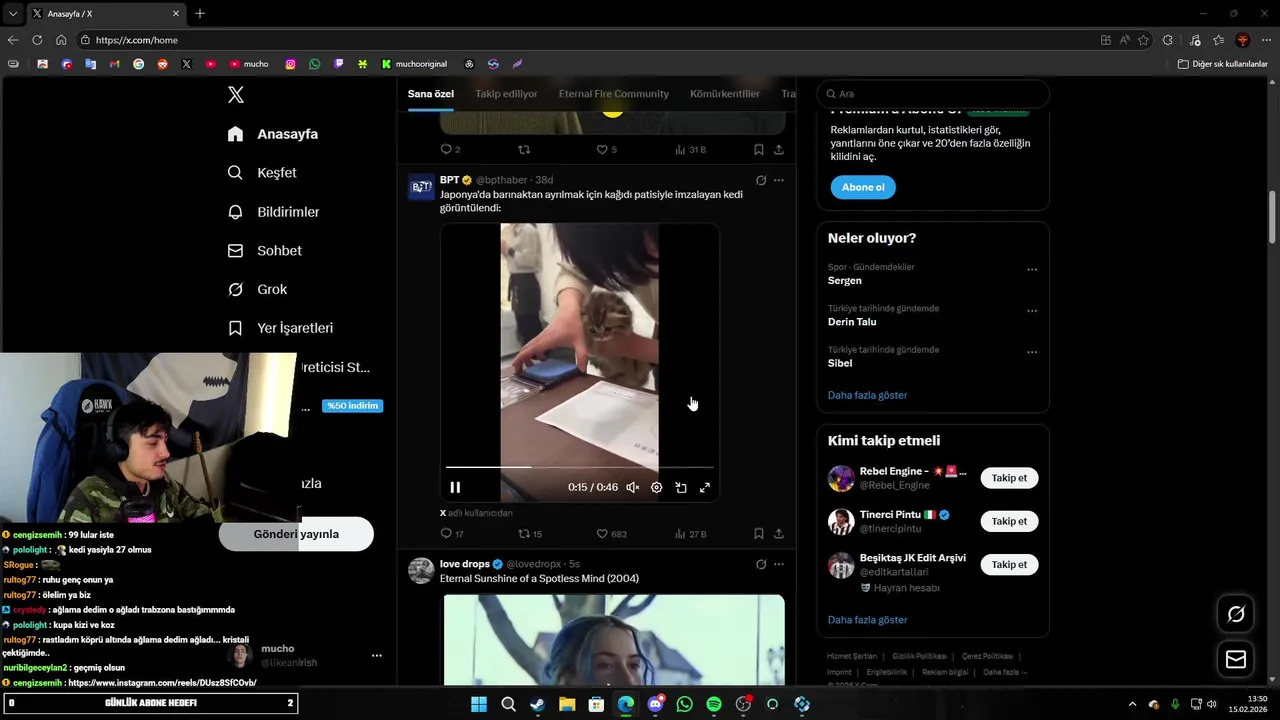Open Spotify from the taskbar
This screenshot has height=720, width=1280.
pos(714,704)
